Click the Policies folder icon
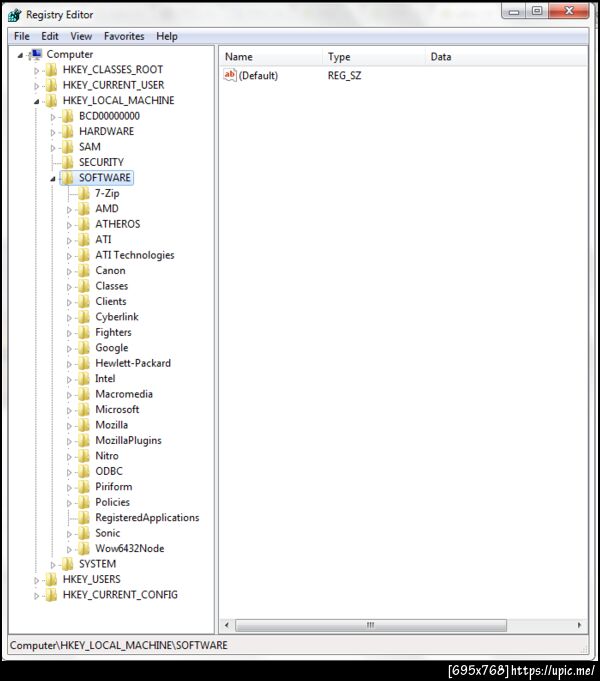This screenshot has height=681, width=600. point(84,502)
